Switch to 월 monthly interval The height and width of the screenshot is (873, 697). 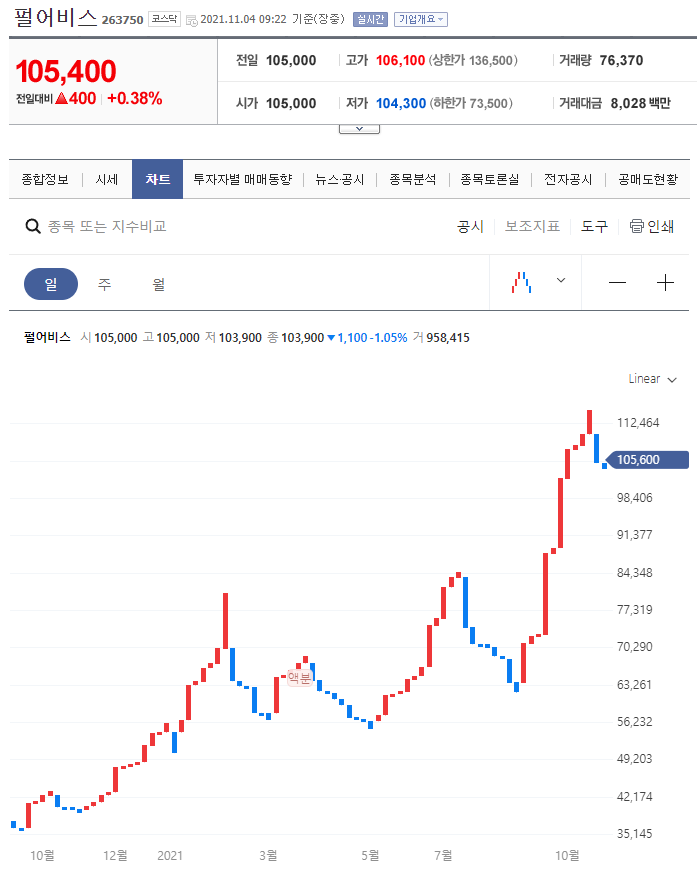coord(158,284)
